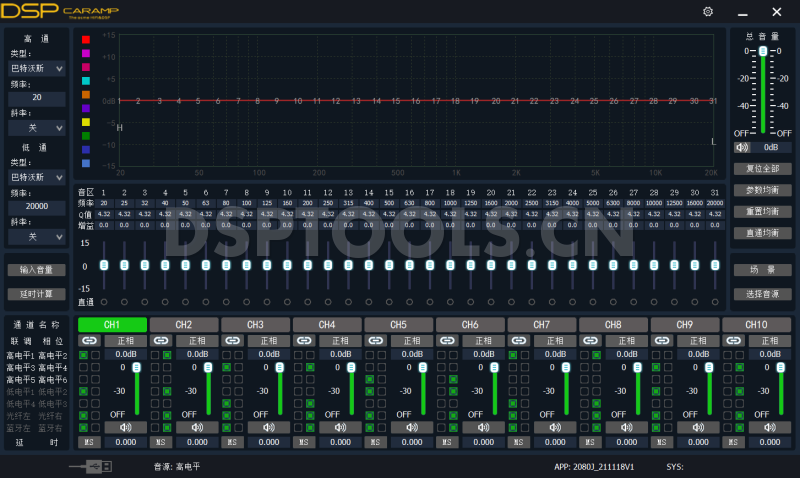The image size is (800, 478).
Task: Click the CH3 link channel icon
Action: [231, 340]
